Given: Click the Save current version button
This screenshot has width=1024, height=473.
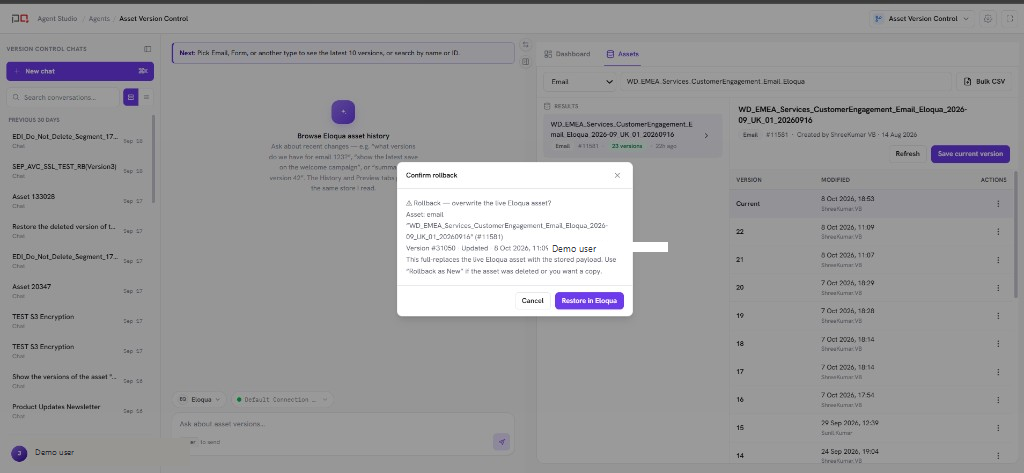Looking at the screenshot, I should [x=970, y=154].
